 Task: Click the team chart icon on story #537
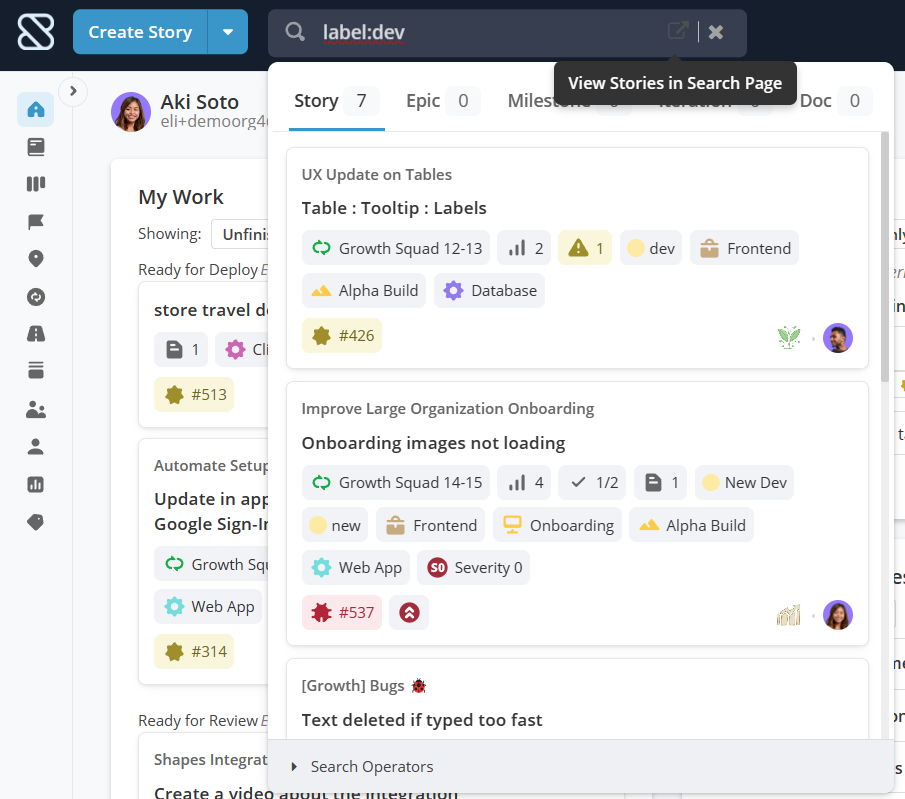click(789, 615)
